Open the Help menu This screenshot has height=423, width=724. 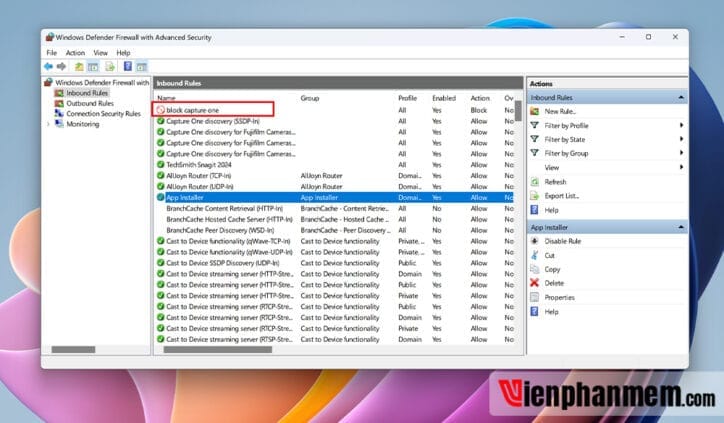(123, 53)
